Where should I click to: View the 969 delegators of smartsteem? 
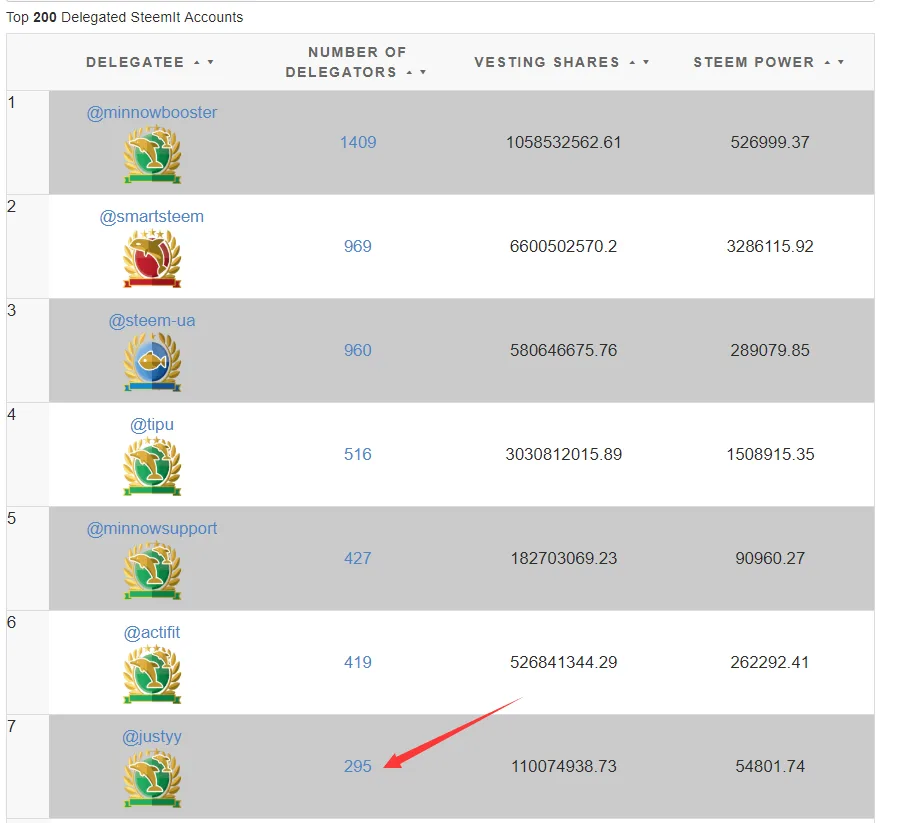click(358, 246)
